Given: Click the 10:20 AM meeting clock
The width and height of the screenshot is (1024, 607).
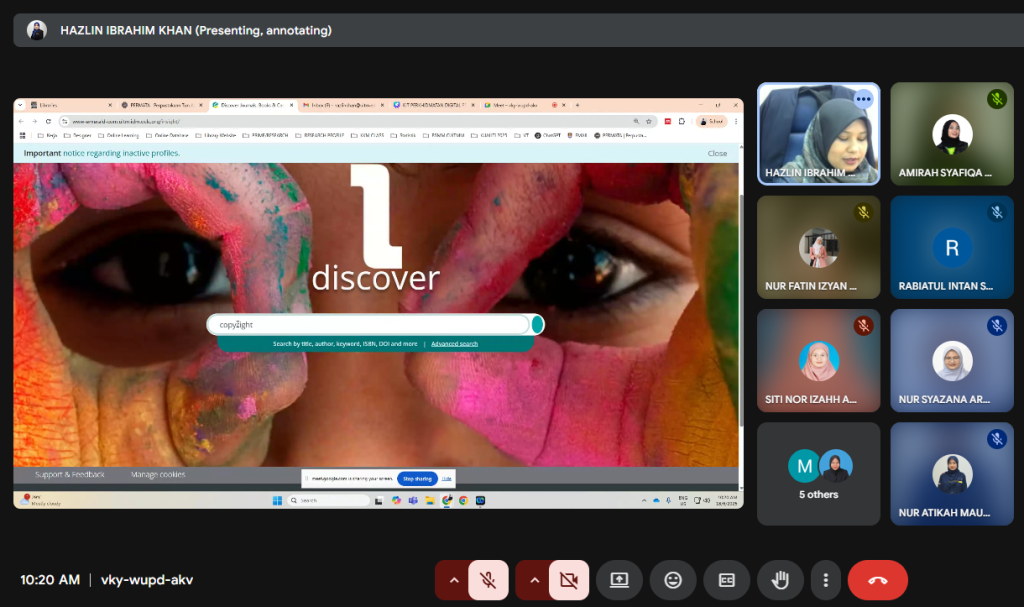Looking at the screenshot, I should (50, 580).
